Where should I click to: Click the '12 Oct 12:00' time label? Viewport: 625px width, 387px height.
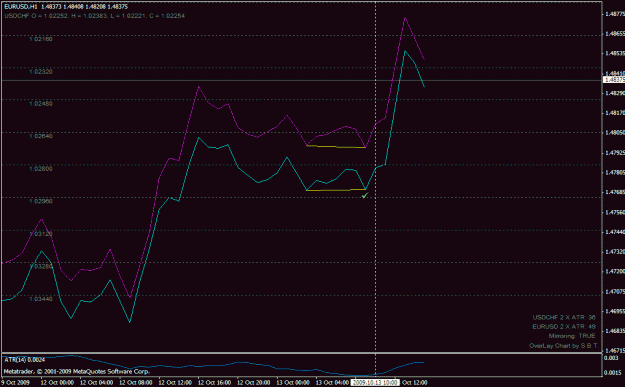coord(175,383)
